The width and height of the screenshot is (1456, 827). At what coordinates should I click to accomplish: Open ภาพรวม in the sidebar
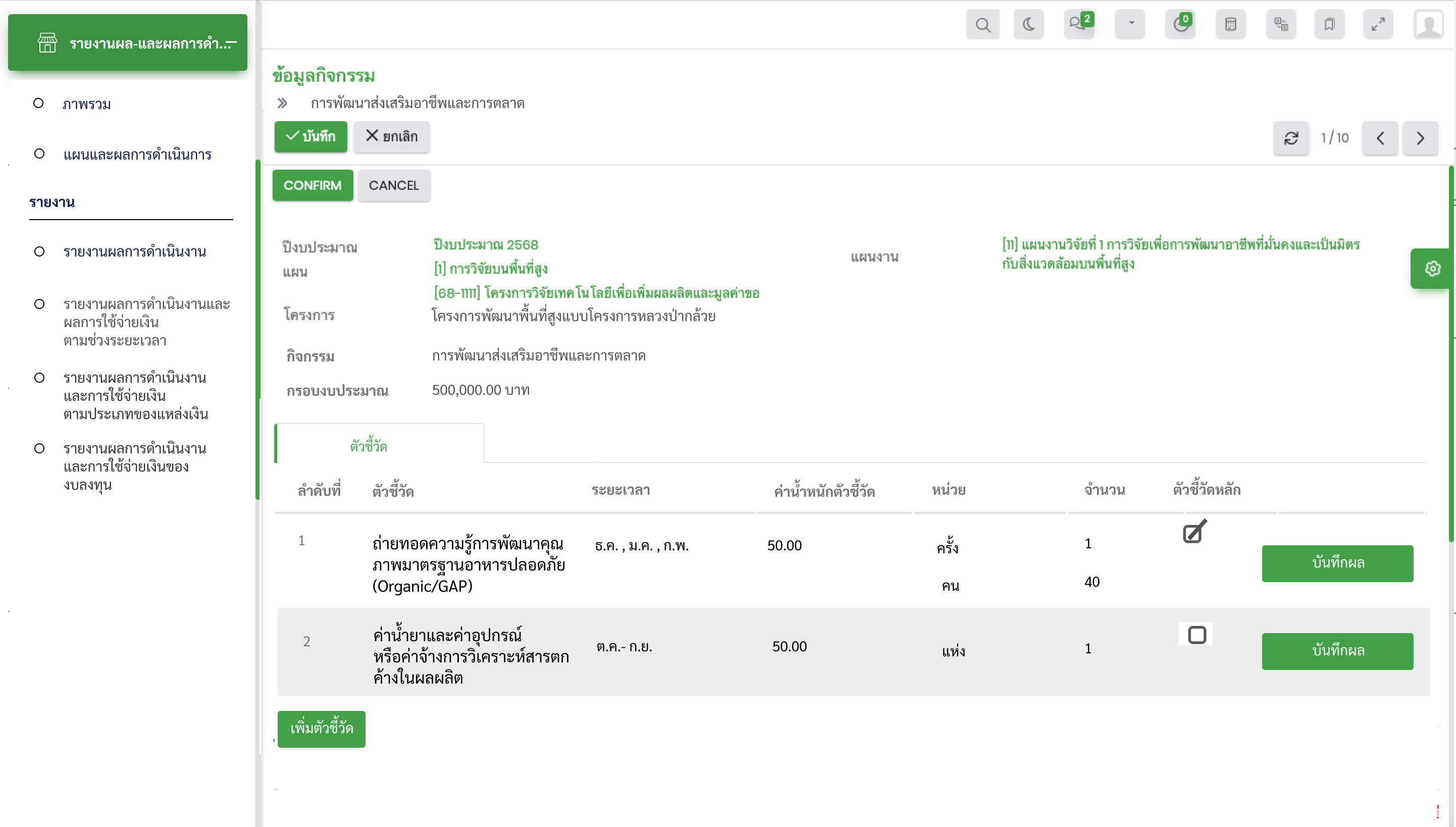point(86,104)
